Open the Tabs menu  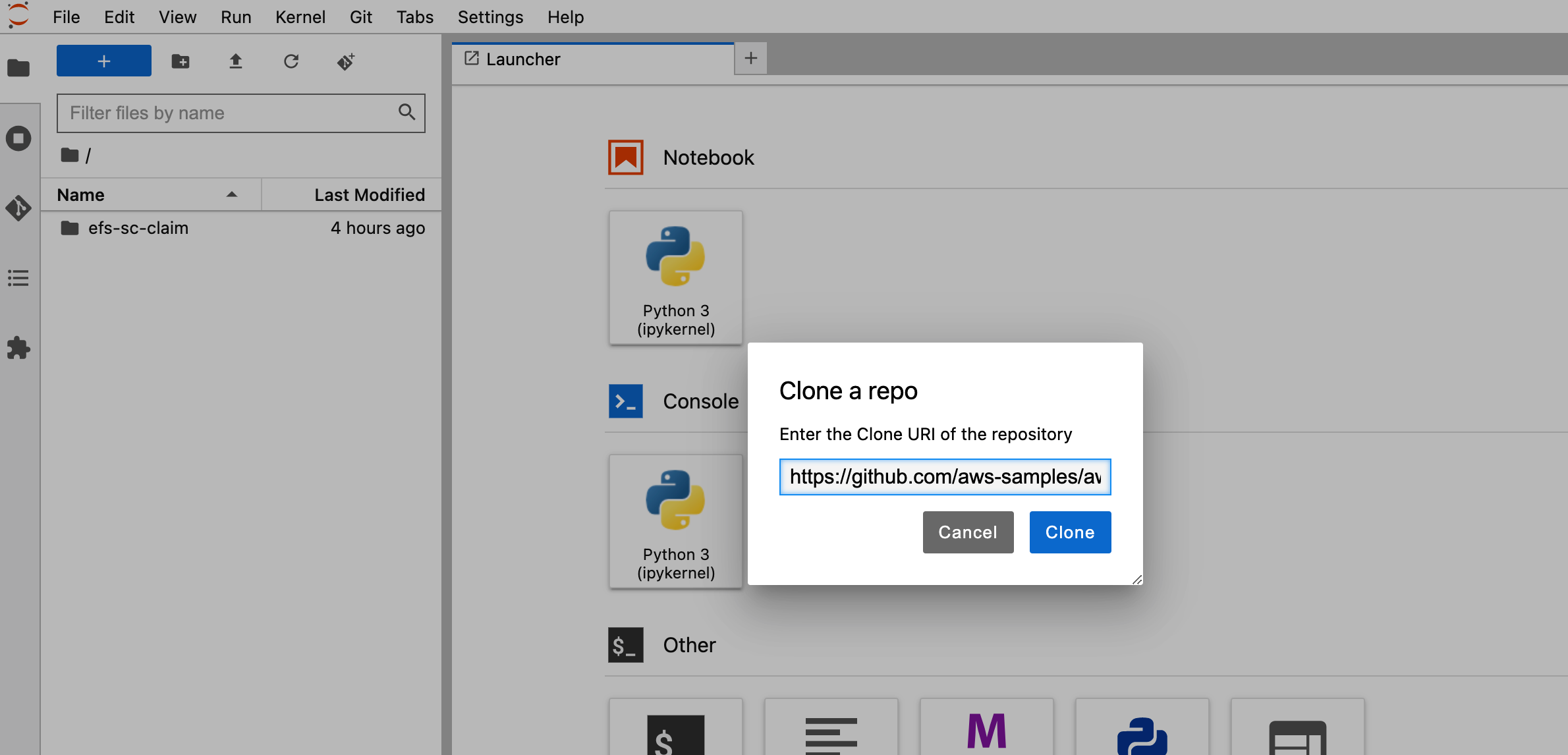click(x=415, y=16)
